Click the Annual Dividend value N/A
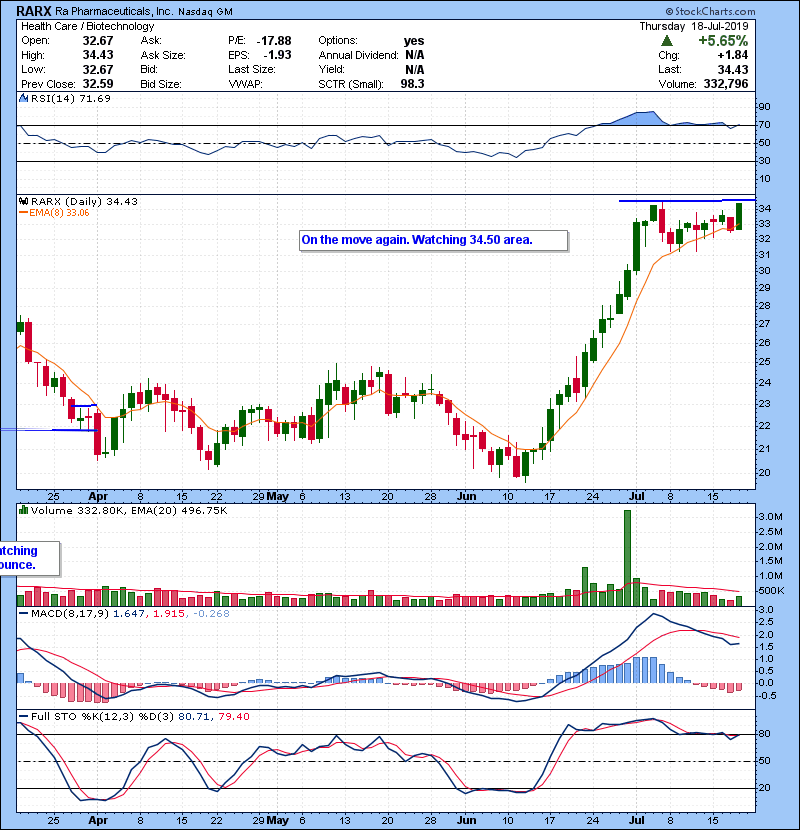Image resolution: width=800 pixels, height=830 pixels. (415, 55)
